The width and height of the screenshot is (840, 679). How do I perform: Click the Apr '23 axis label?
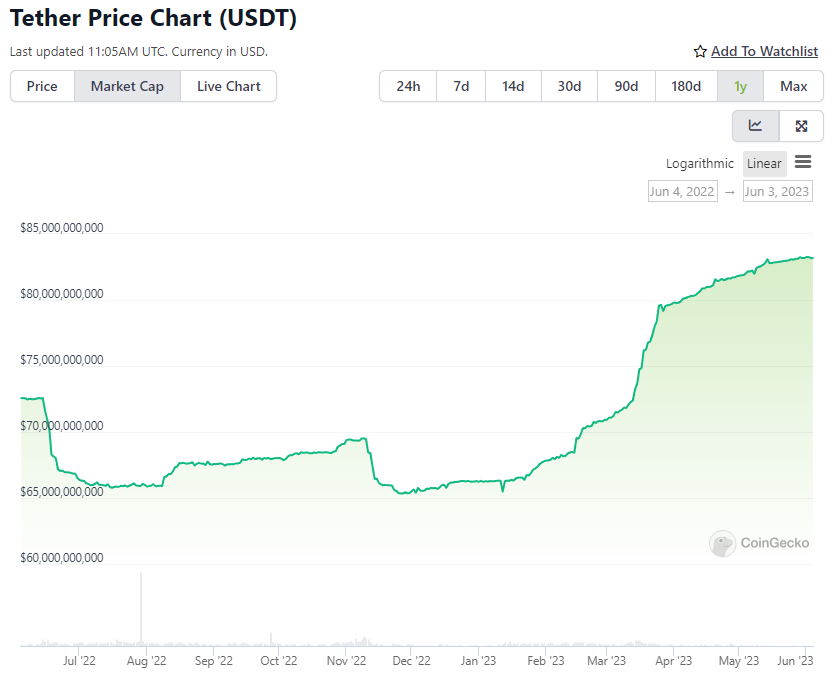point(674,661)
